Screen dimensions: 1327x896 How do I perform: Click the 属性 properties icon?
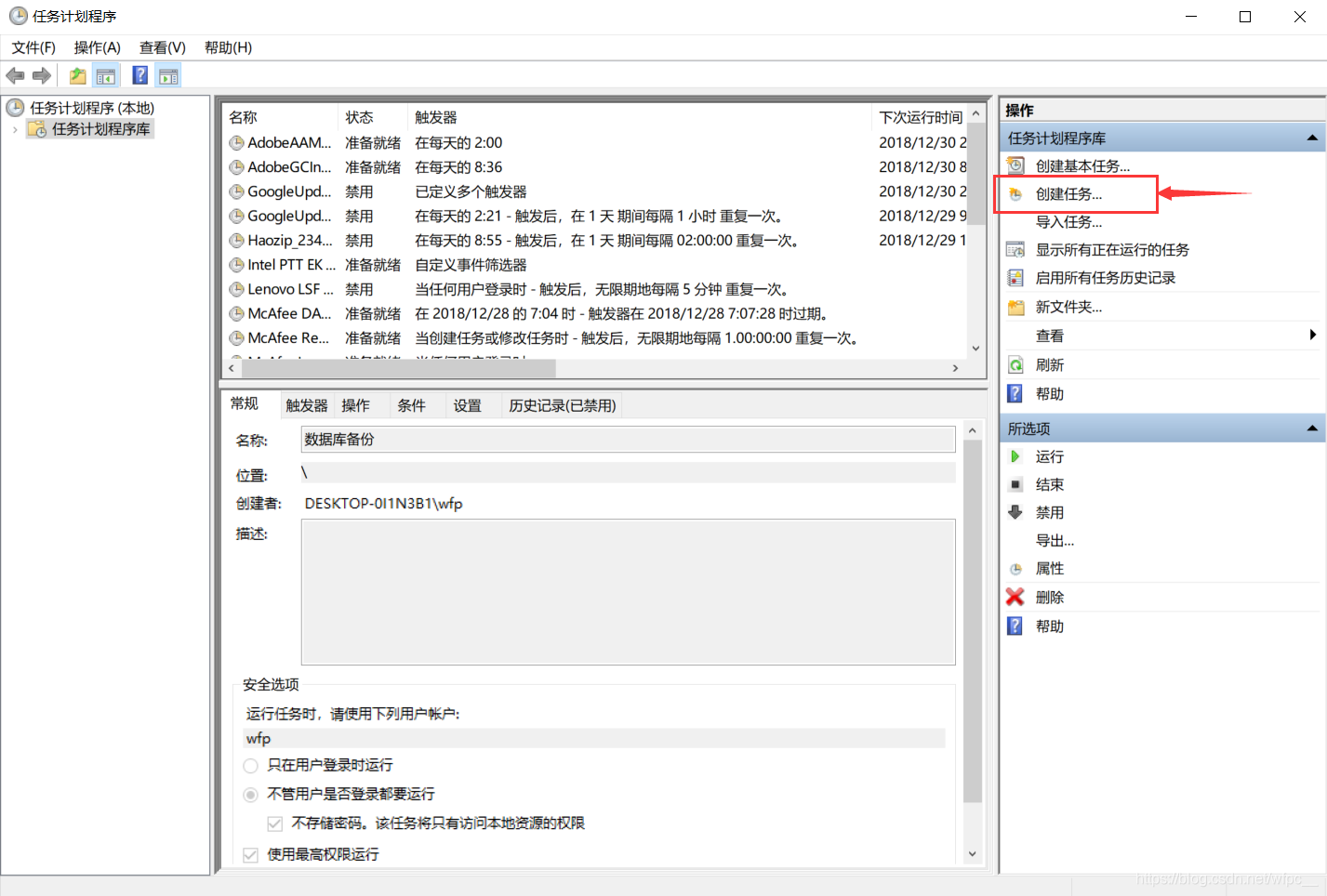click(1015, 569)
